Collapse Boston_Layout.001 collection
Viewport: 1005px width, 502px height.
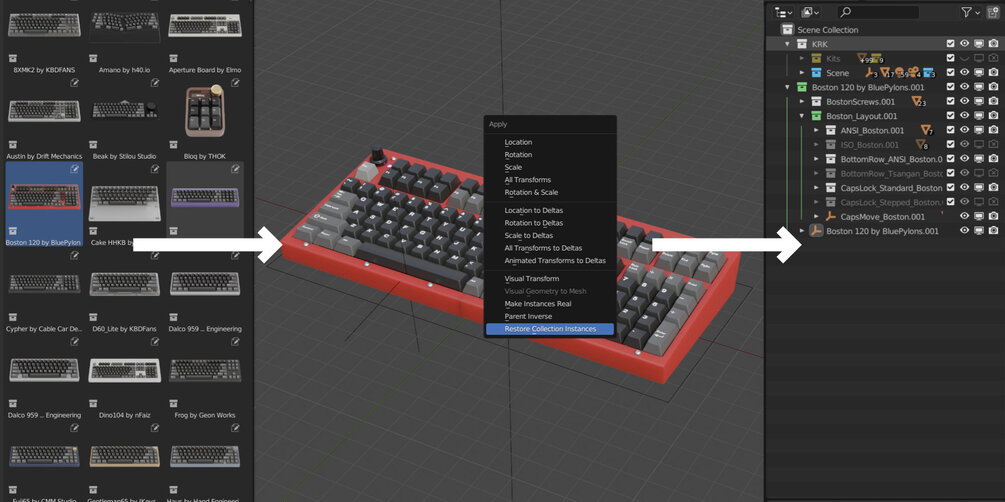802,116
